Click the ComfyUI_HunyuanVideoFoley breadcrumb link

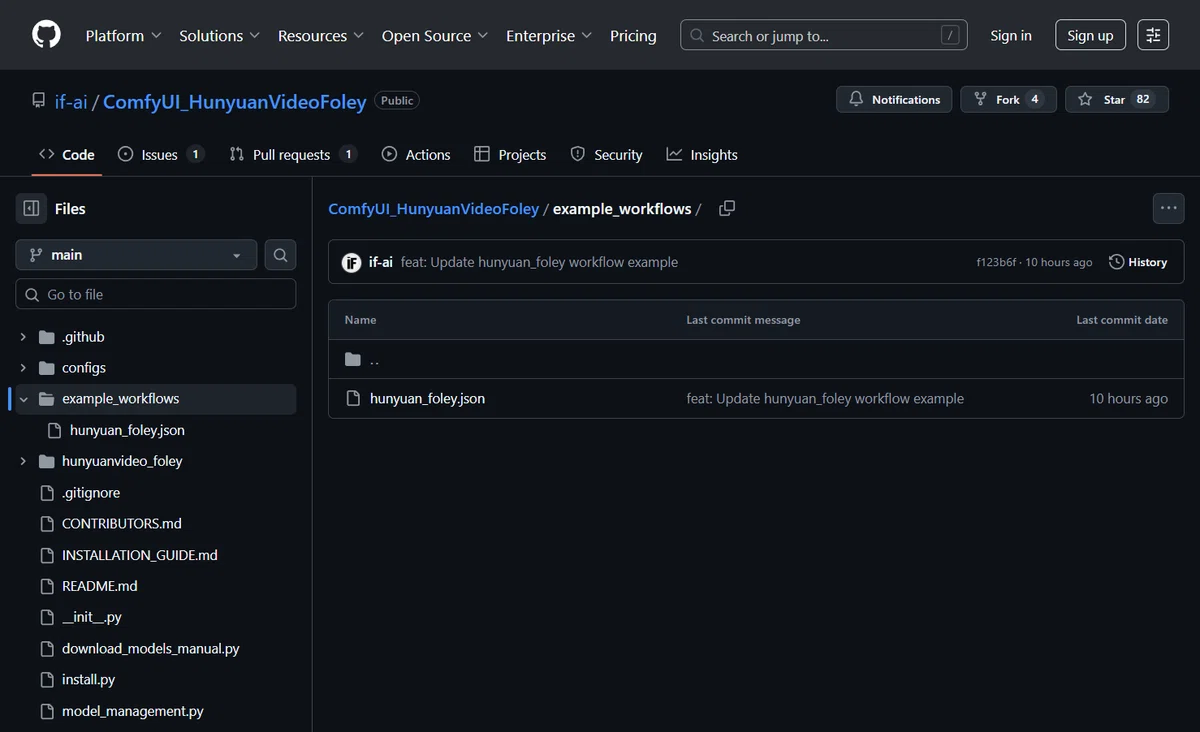point(433,209)
